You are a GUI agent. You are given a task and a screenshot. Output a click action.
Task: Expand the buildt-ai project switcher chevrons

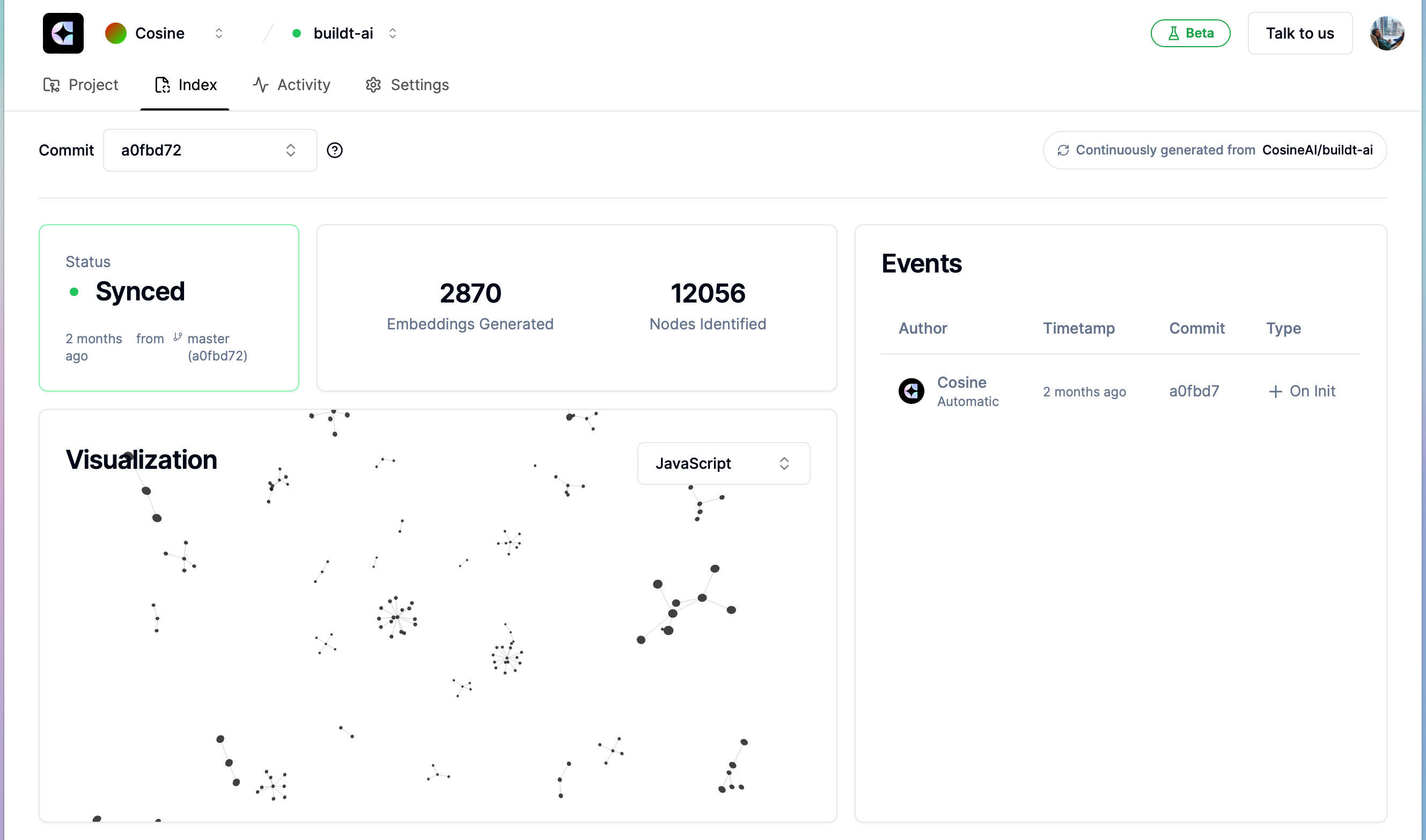pyautogui.click(x=392, y=33)
